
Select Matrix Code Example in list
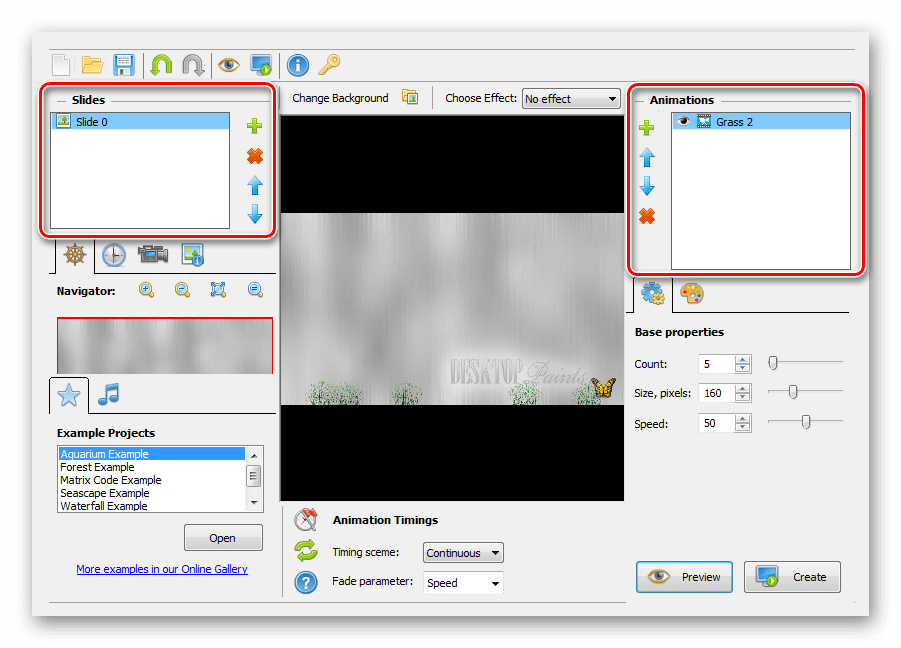pyautogui.click(x=152, y=480)
